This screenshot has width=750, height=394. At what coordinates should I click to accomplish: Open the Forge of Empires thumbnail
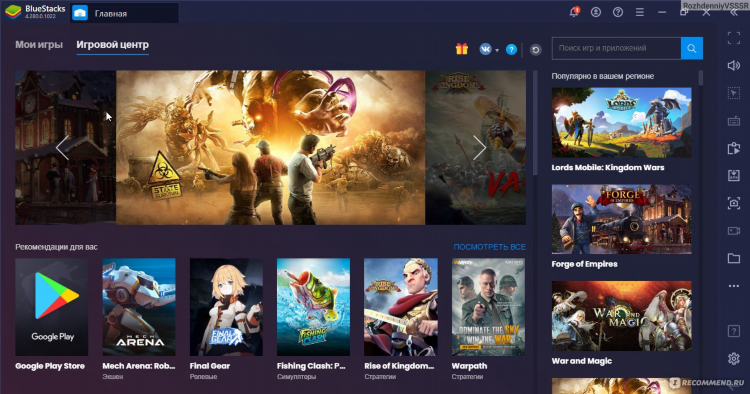click(x=621, y=219)
